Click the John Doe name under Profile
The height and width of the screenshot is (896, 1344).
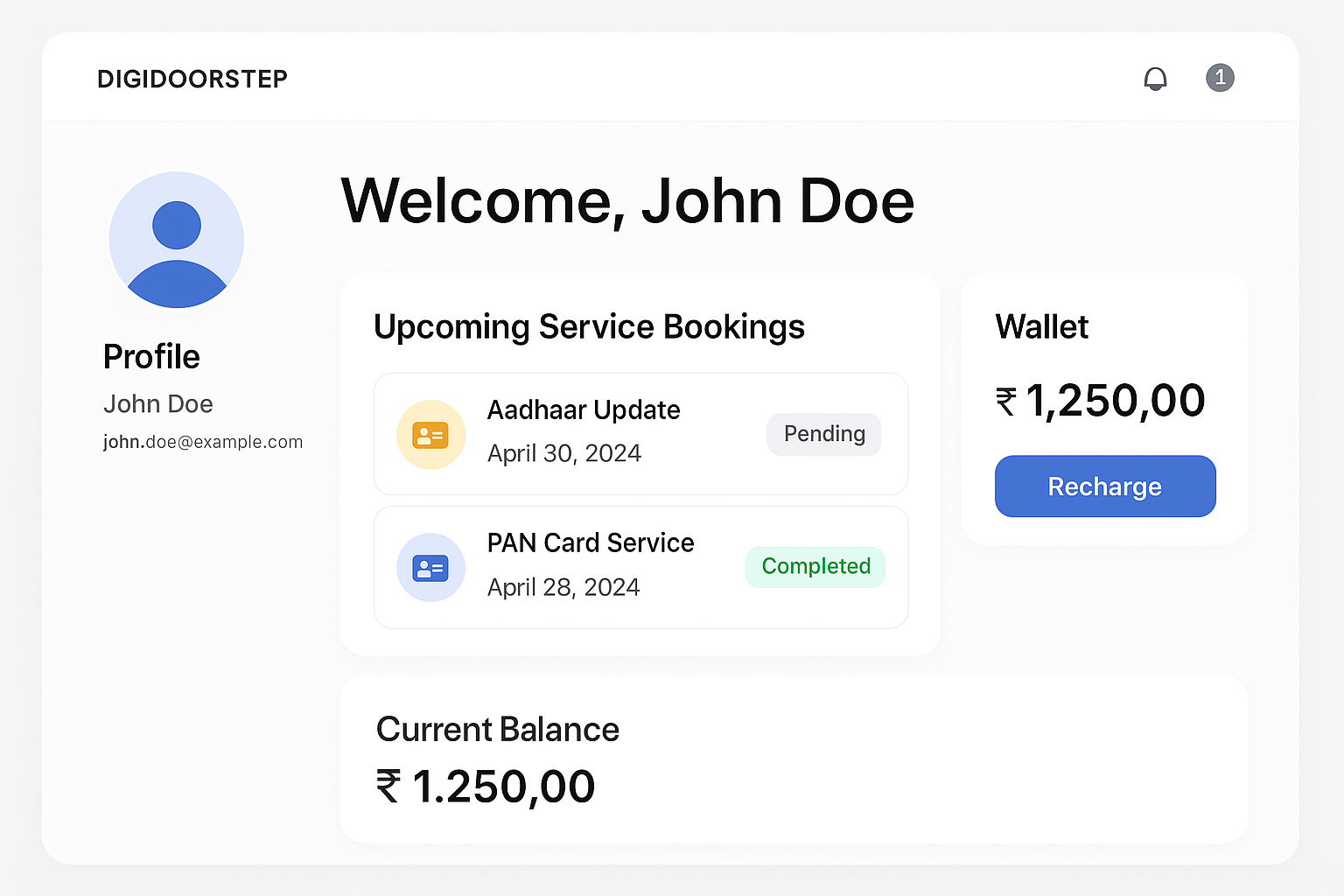158,404
